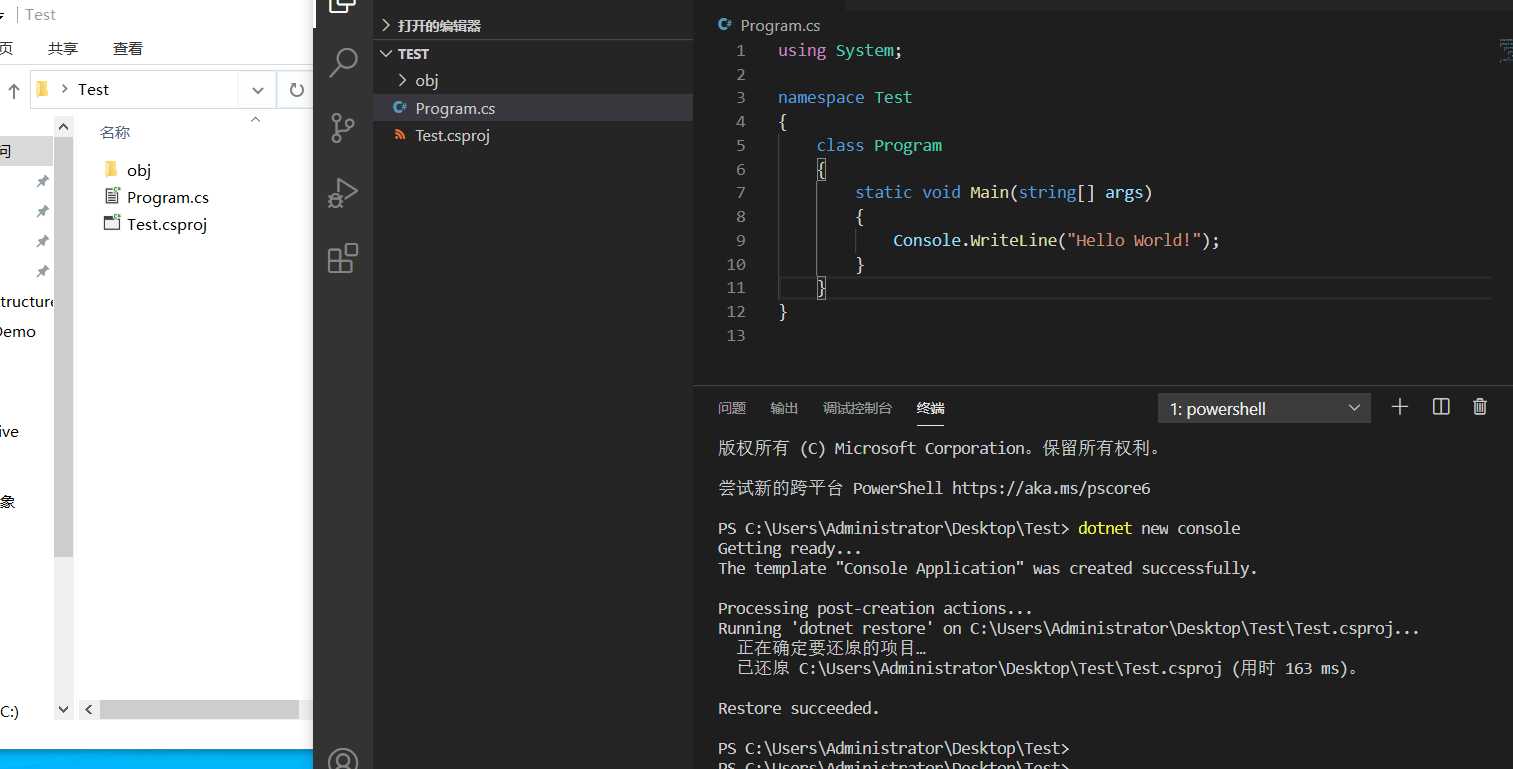Click 'class Program' line in editor
The width and height of the screenshot is (1513, 769).
[879, 145]
